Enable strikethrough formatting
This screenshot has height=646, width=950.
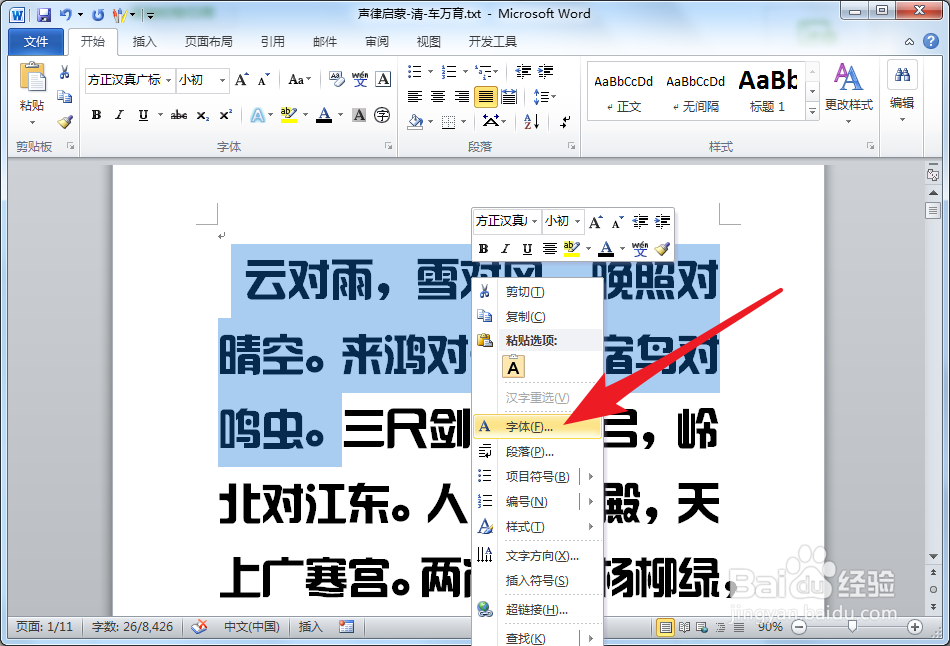pyautogui.click(x=178, y=114)
